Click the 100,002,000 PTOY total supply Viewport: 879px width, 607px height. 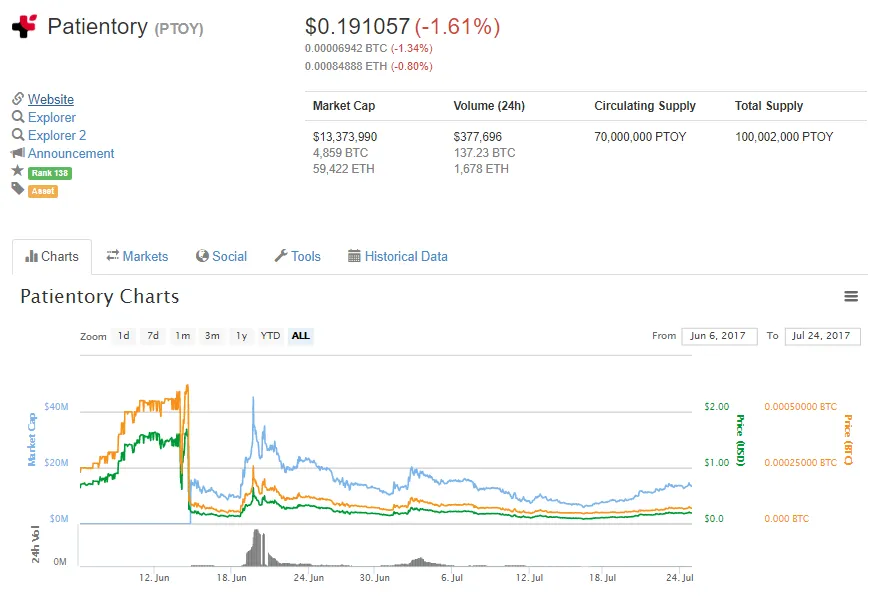tap(784, 137)
